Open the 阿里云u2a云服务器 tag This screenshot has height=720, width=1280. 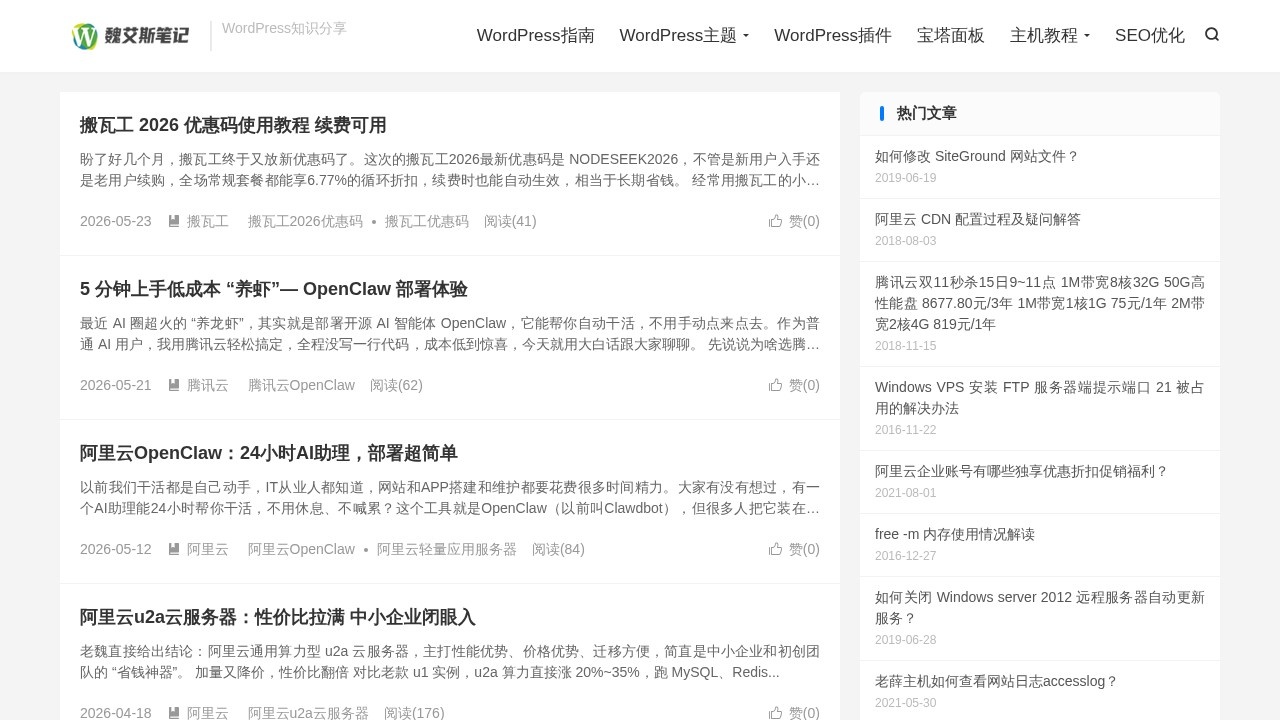coord(308,713)
